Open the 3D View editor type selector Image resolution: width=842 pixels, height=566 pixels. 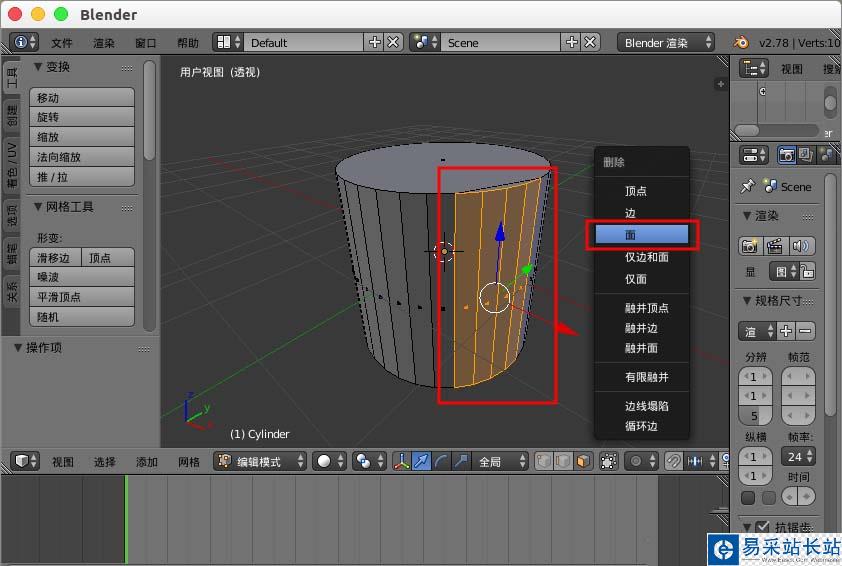25,461
